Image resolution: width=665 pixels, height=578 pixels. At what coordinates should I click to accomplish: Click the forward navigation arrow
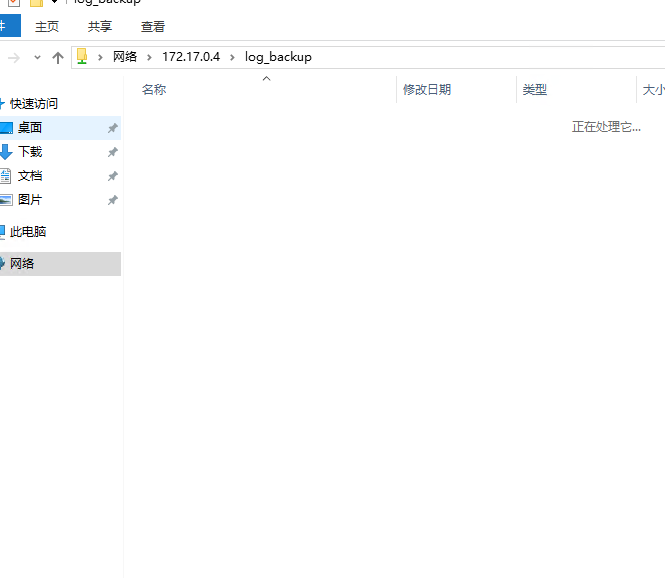[x=14, y=57]
